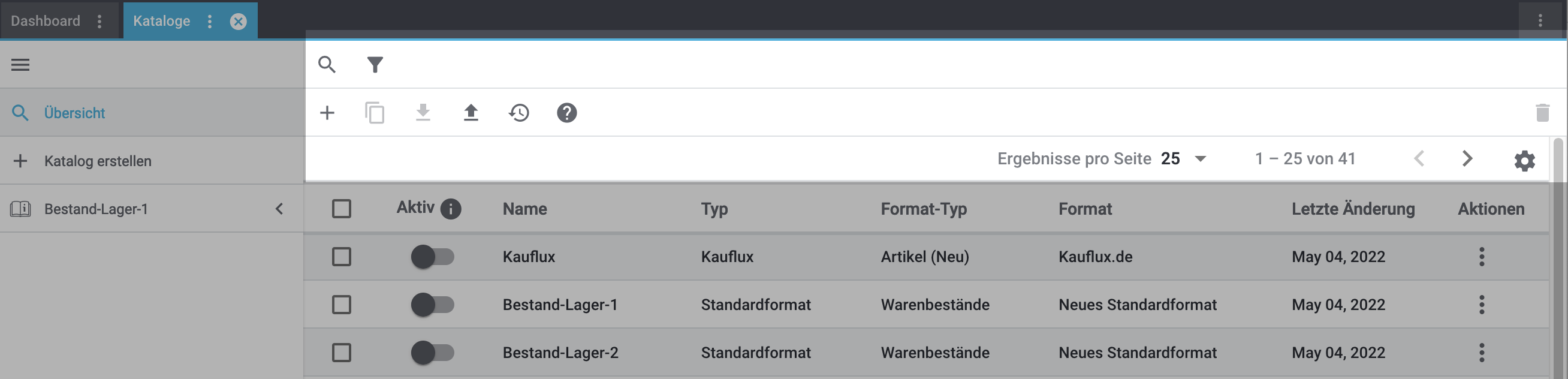Check the Bestand-Lager-1 row checkbox
Viewport: 1568px width, 379px height.
342,305
